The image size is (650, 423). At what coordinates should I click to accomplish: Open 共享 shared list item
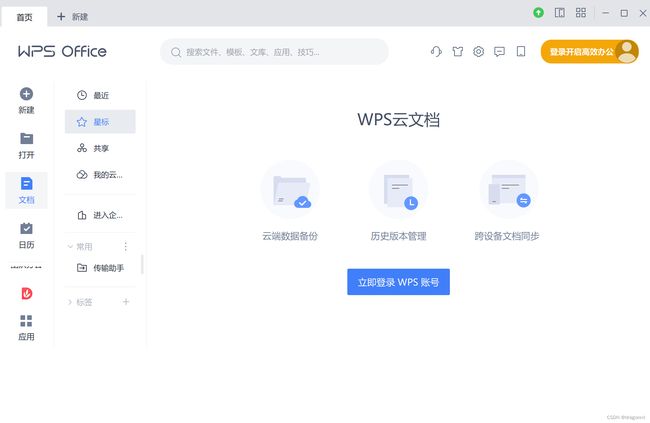100,148
